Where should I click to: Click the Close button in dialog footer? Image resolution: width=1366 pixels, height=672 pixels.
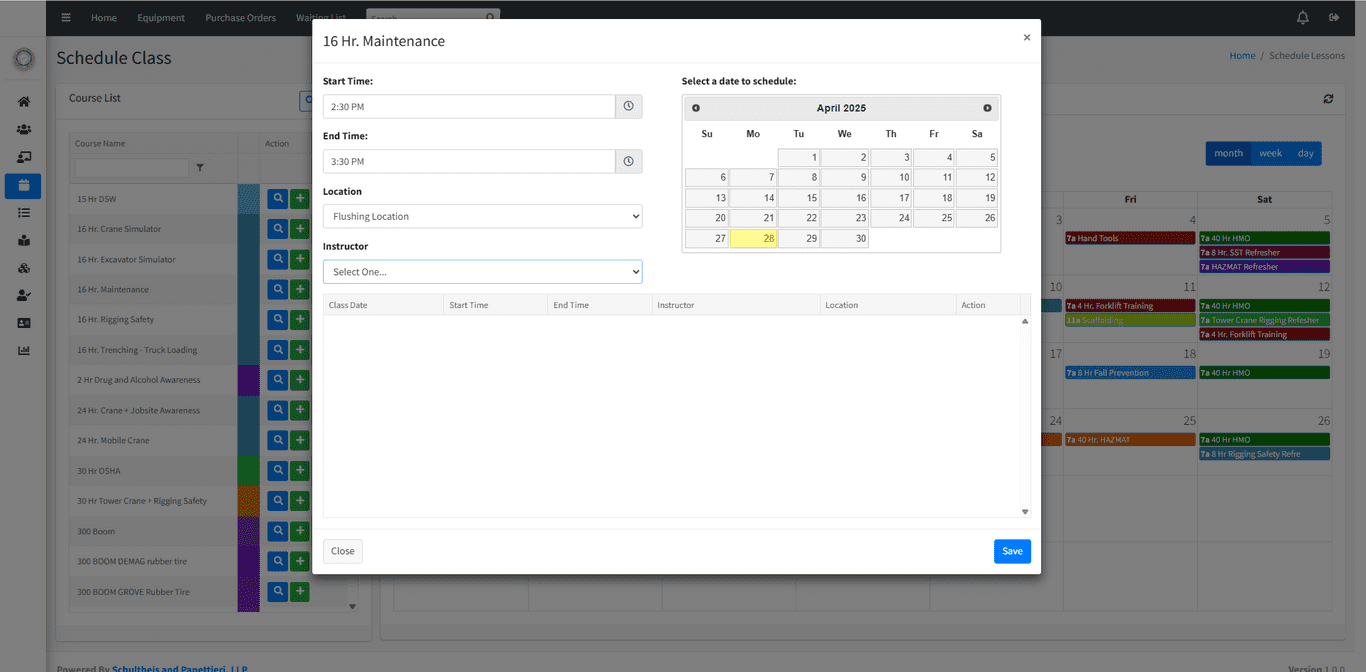[x=343, y=551]
